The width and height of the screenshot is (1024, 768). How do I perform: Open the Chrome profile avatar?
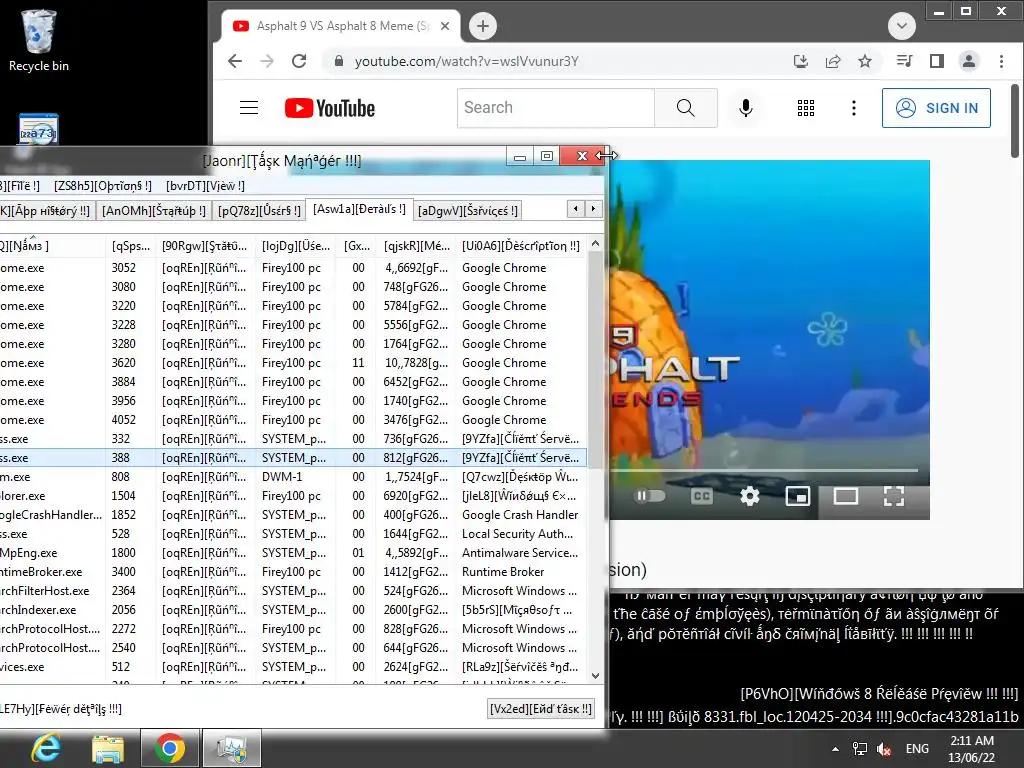pos(969,61)
